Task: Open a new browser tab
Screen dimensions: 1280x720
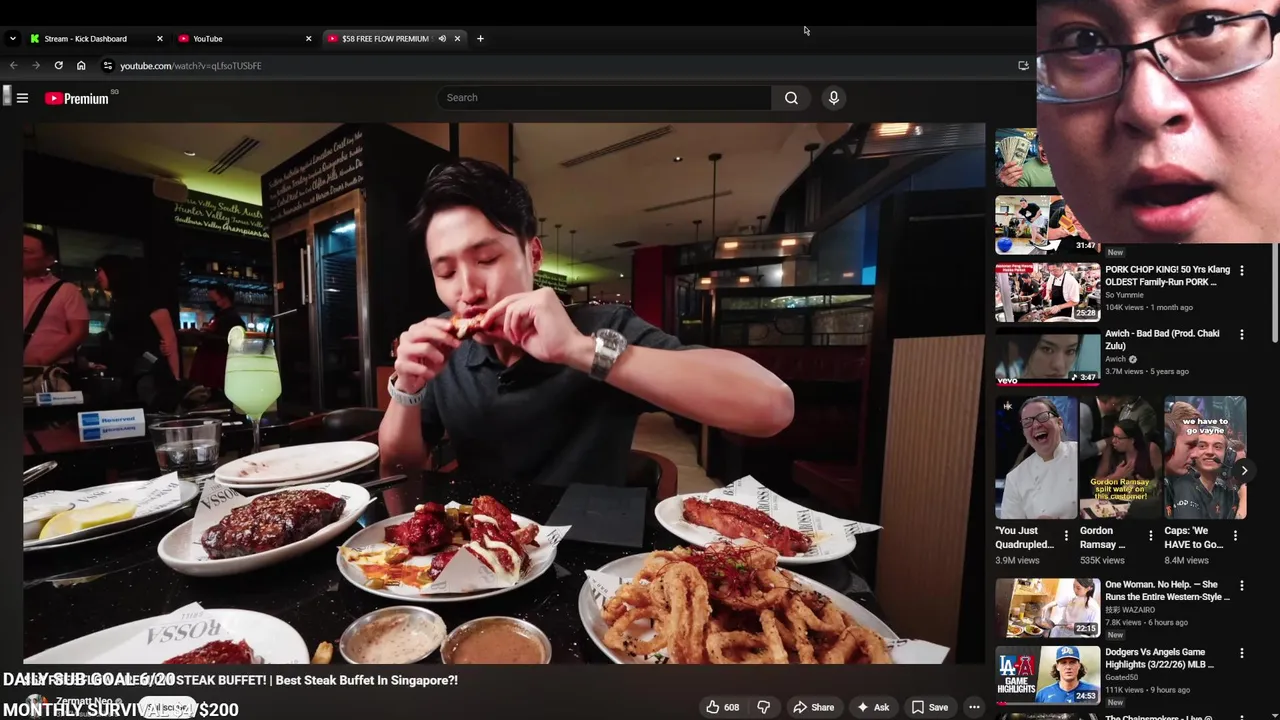Action: click(480, 39)
